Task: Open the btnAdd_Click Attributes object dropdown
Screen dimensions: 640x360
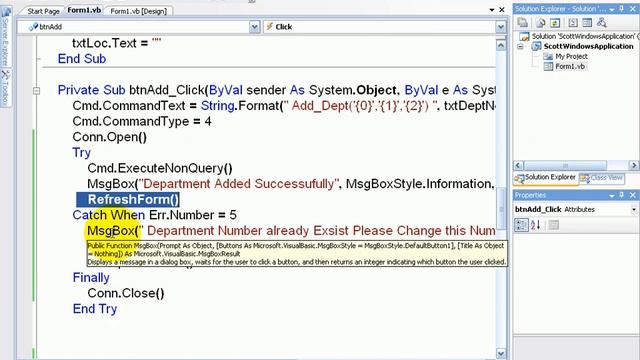Action: pyautogui.click(x=633, y=209)
